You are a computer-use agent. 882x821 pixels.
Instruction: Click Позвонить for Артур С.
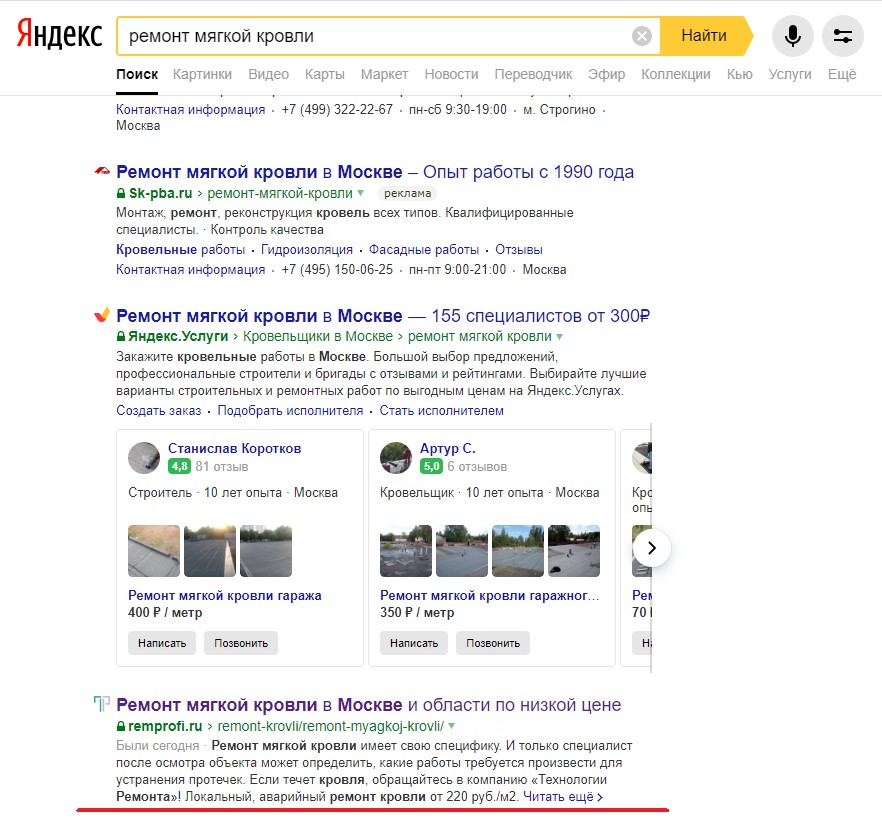coord(493,643)
